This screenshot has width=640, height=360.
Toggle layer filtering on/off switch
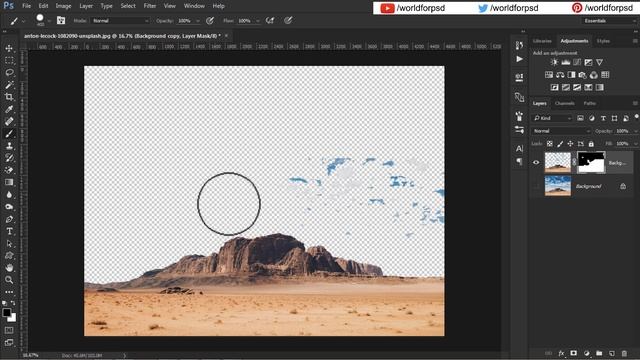click(636, 118)
